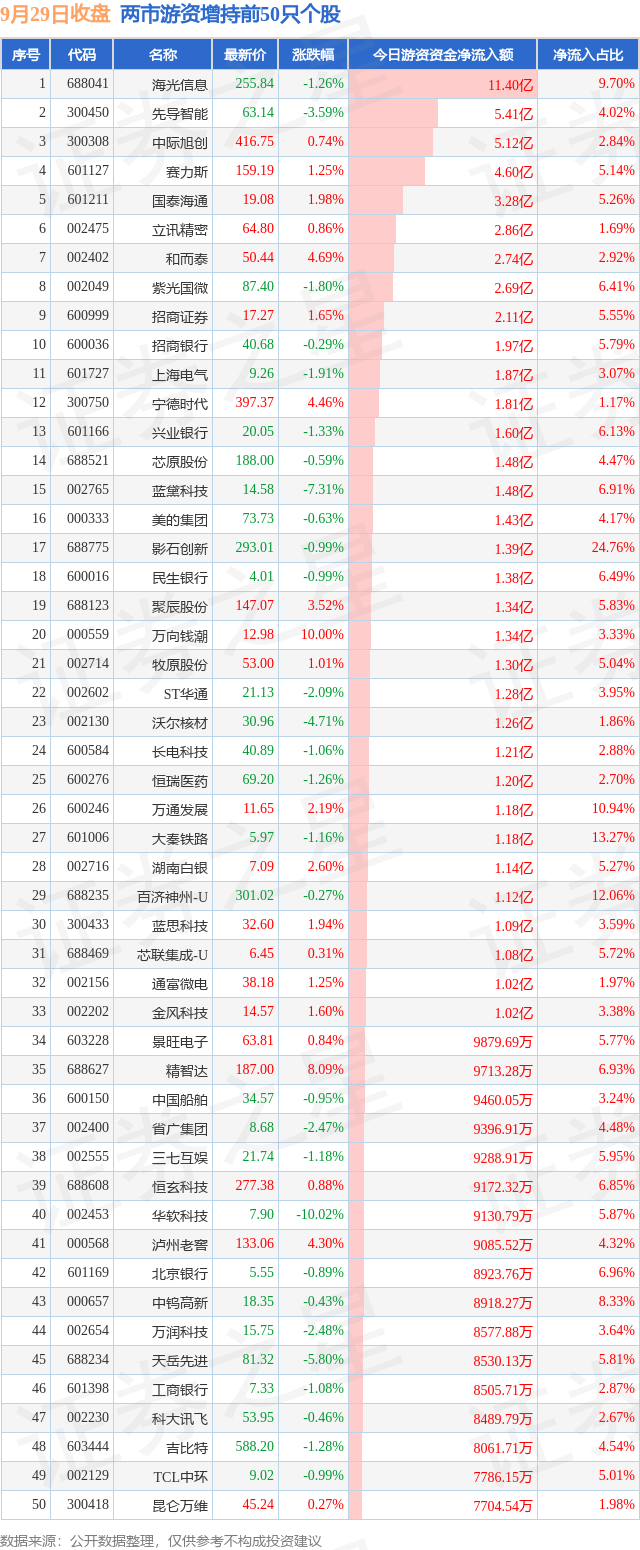640x1550 pixels.
Task: Select stock code 002130
Action: 88,722
